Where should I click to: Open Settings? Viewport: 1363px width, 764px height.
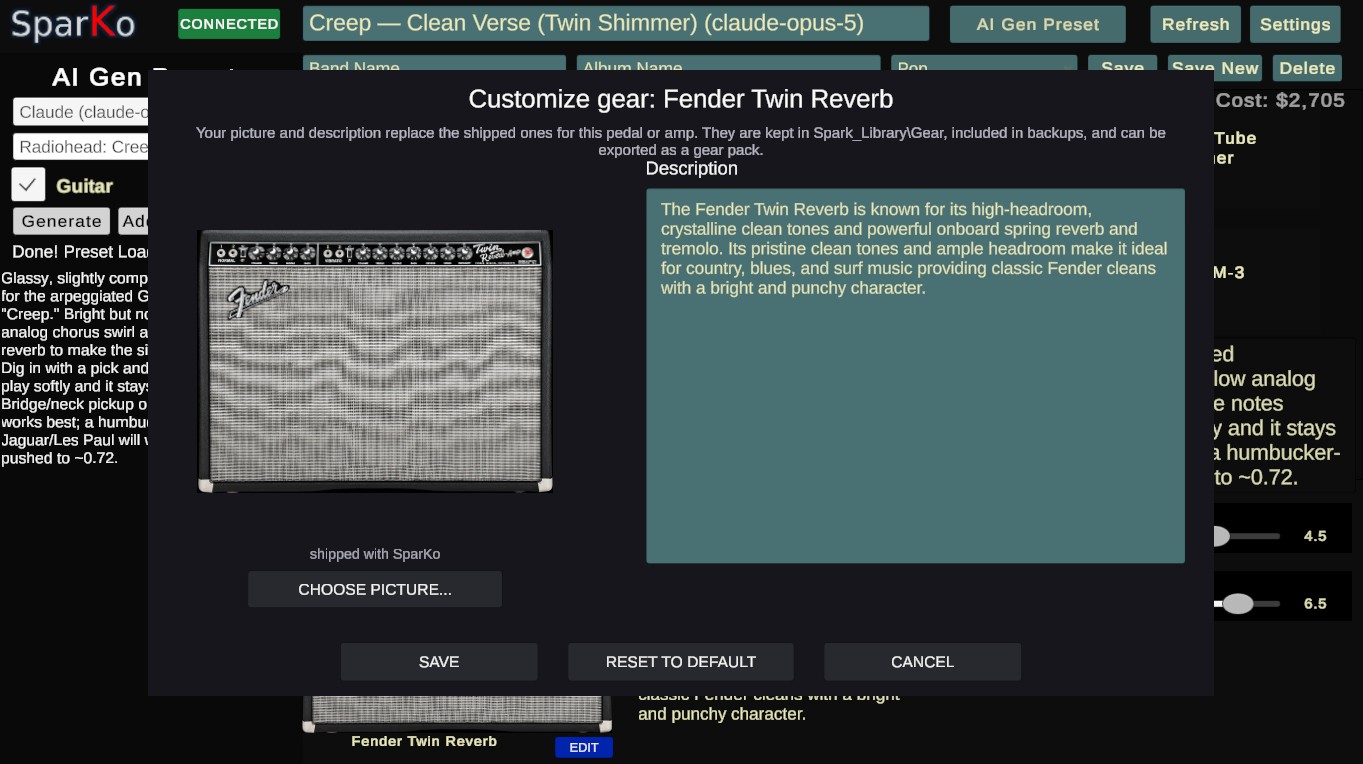point(1295,24)
